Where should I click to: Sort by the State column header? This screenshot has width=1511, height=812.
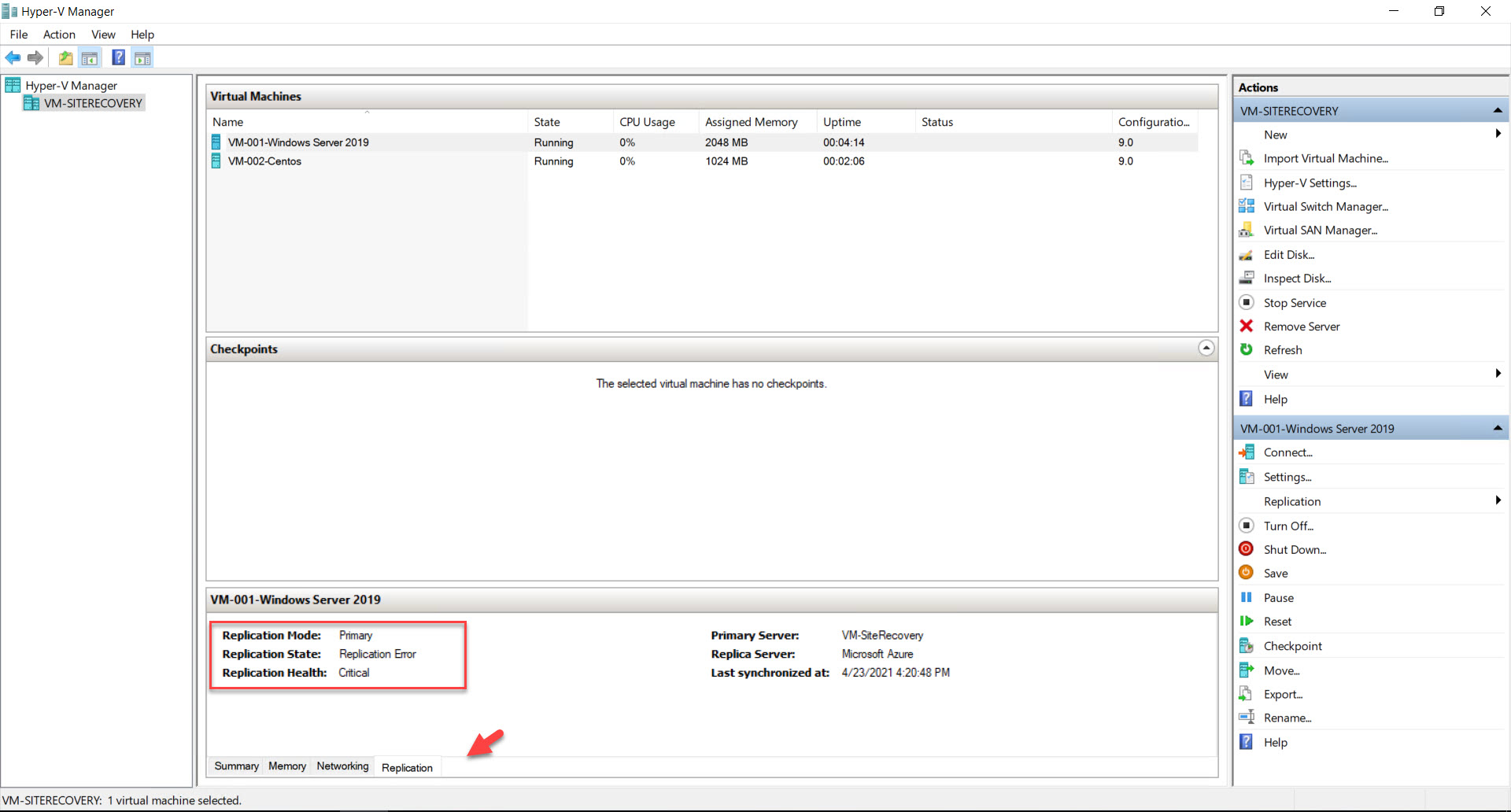(x=570, y=122)
